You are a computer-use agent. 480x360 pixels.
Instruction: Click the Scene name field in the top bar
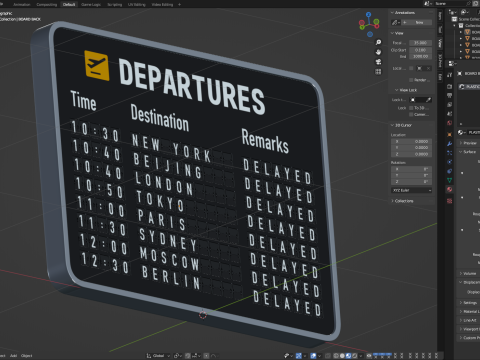click(x=452, y=3)
